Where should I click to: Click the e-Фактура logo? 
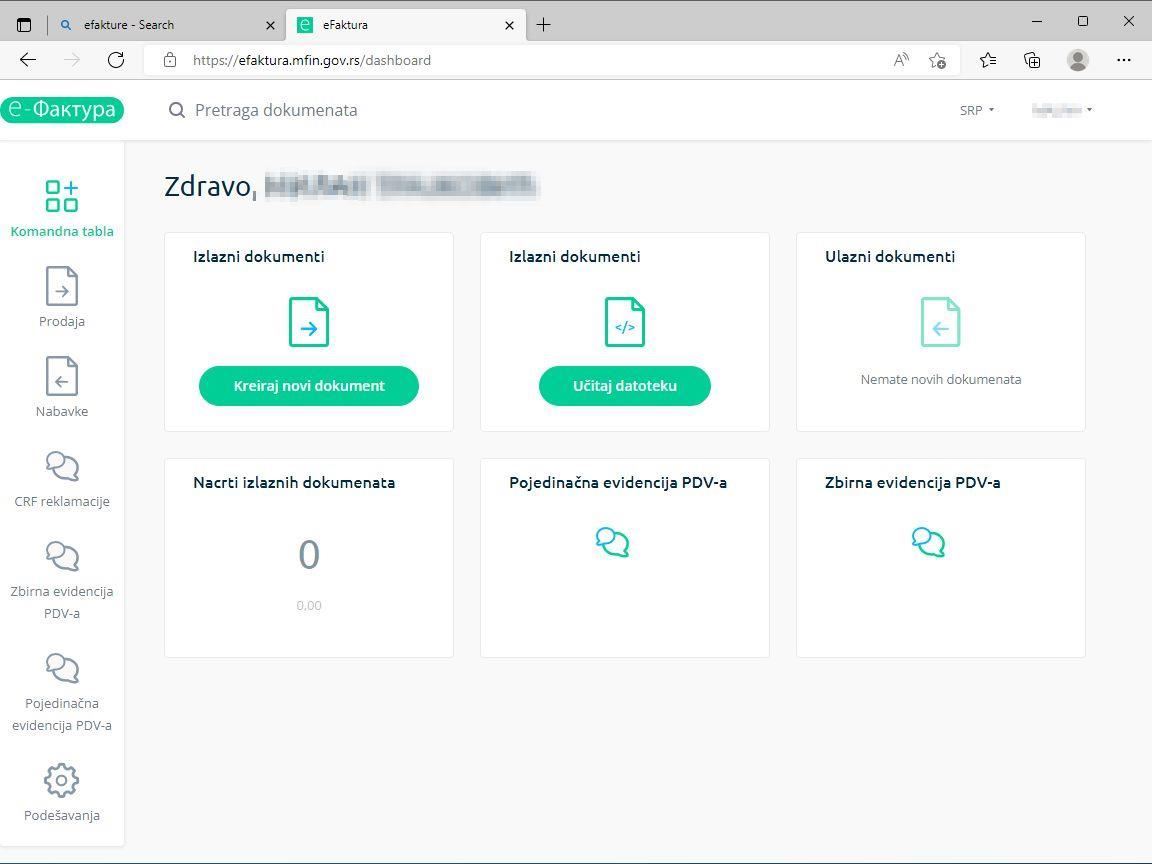click(62, 110)
